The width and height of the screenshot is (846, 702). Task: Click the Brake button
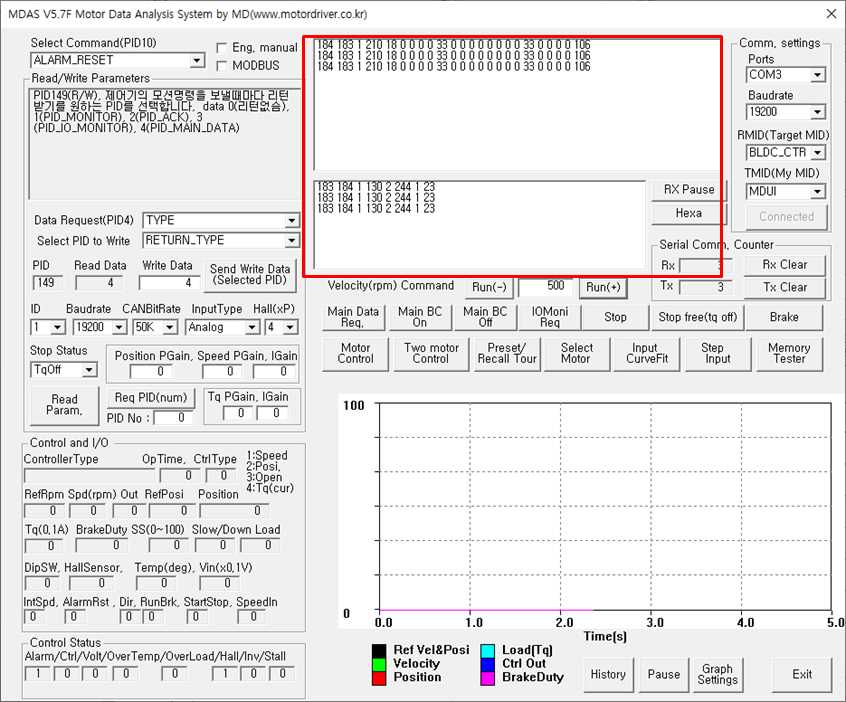(784, 317)
